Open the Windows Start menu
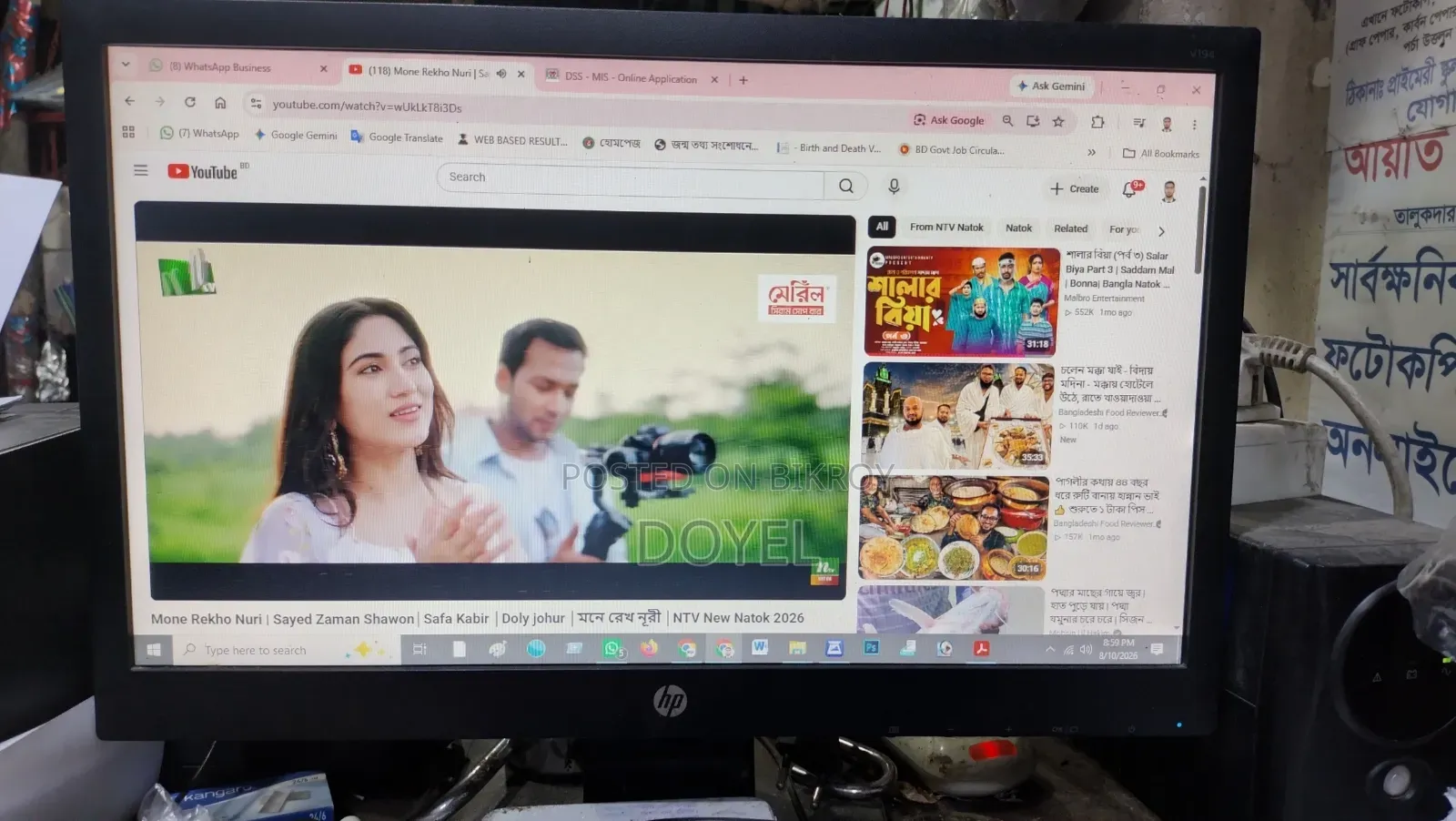The width and height of the screenshot is (1456, 821). 154,649
